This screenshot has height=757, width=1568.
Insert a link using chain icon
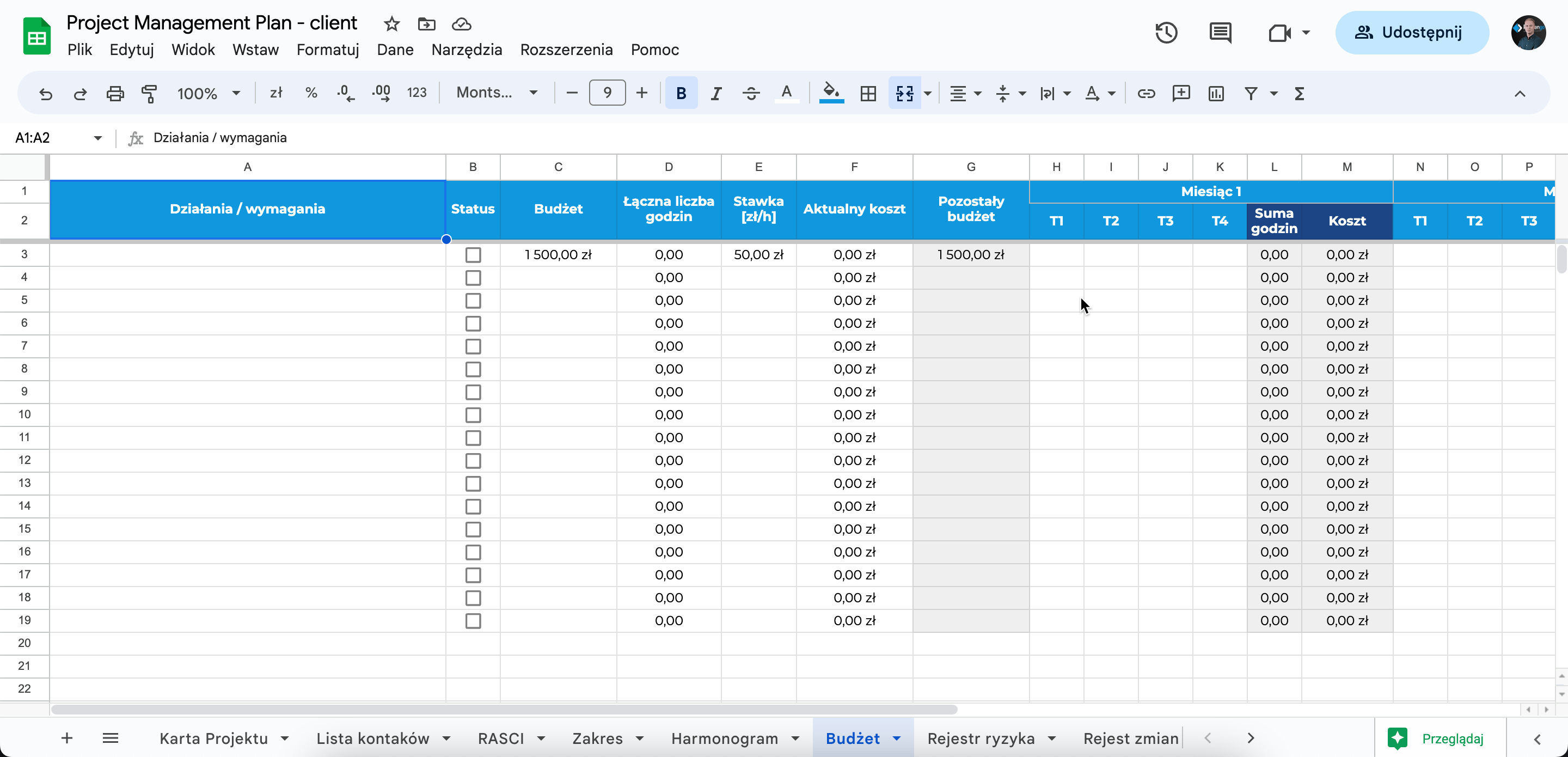coord(1146,93)
